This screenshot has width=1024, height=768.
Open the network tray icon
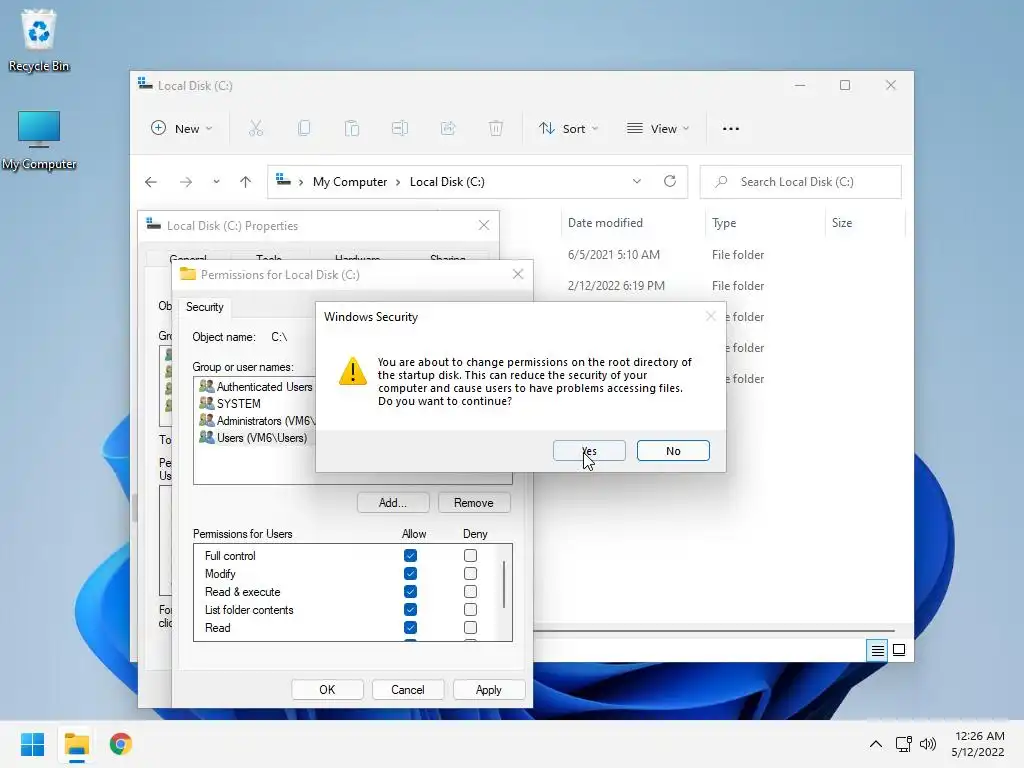coord(904,744)
